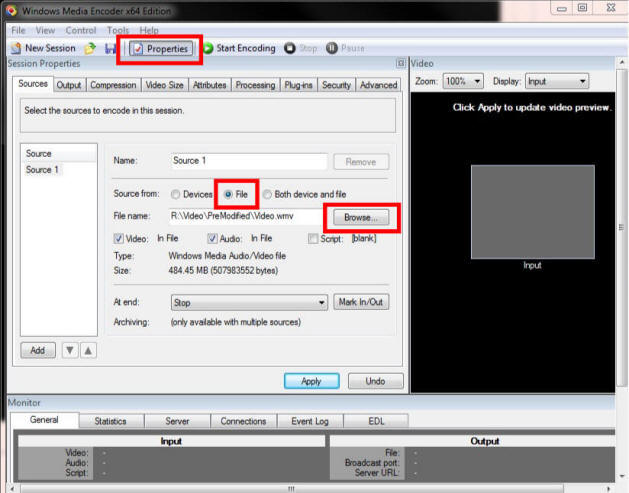The image size is (629, 493).
Task: Move source up with up arrow button
Action: pos(88,351)
